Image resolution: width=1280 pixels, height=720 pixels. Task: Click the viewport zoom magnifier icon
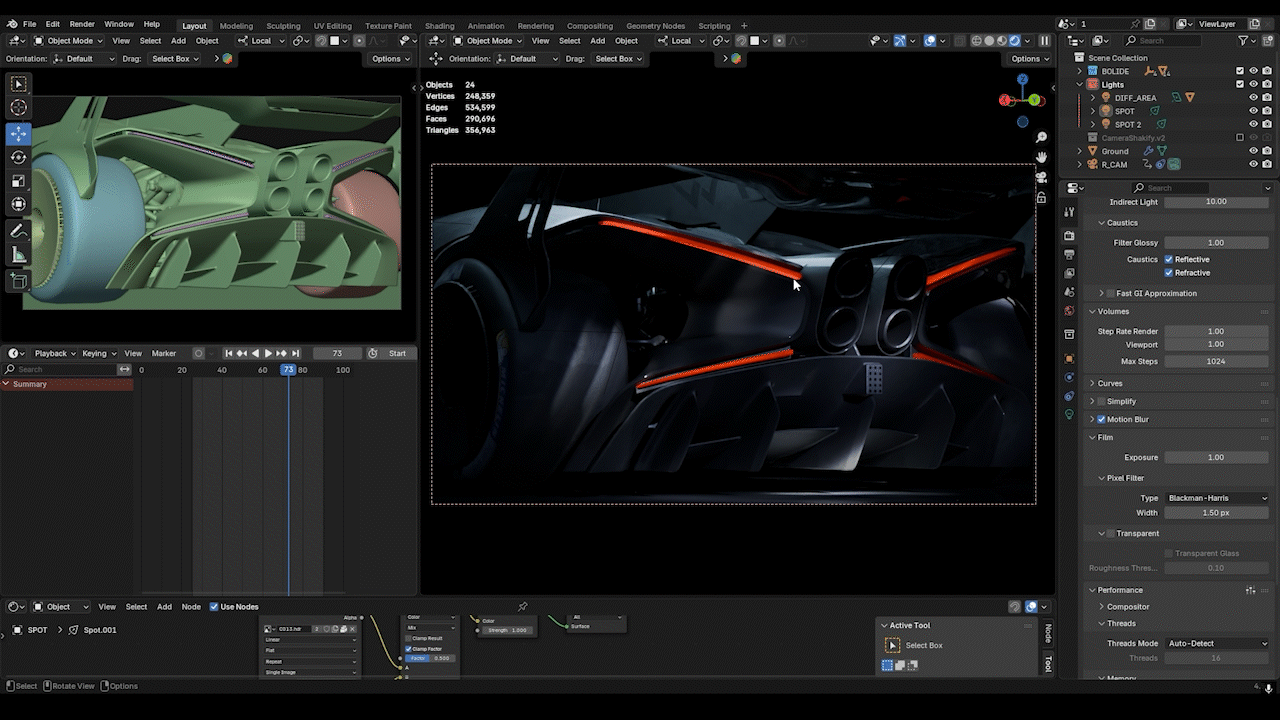pos(1041,137)
